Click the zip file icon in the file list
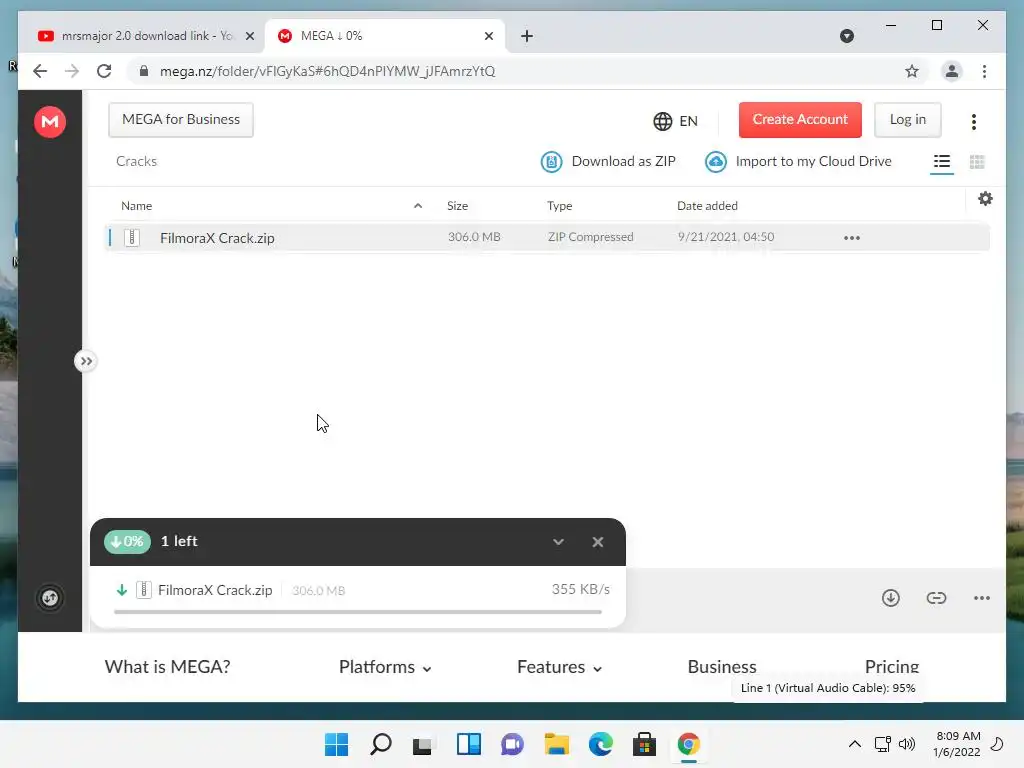 coord(132,238)
